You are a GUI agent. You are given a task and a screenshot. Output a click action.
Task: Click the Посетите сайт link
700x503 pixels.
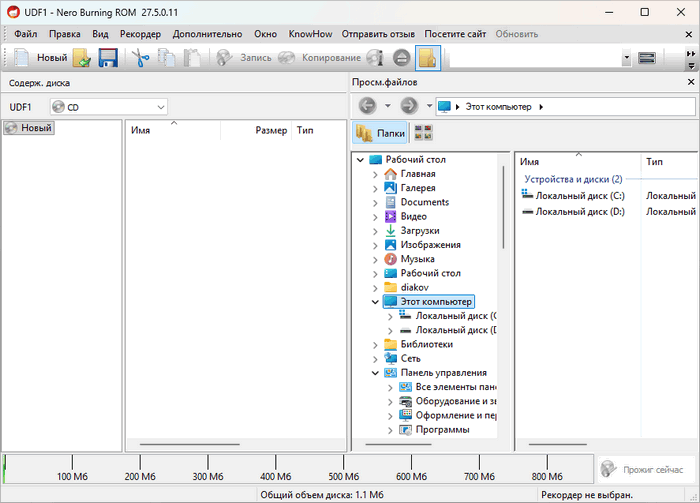(455, 34)
